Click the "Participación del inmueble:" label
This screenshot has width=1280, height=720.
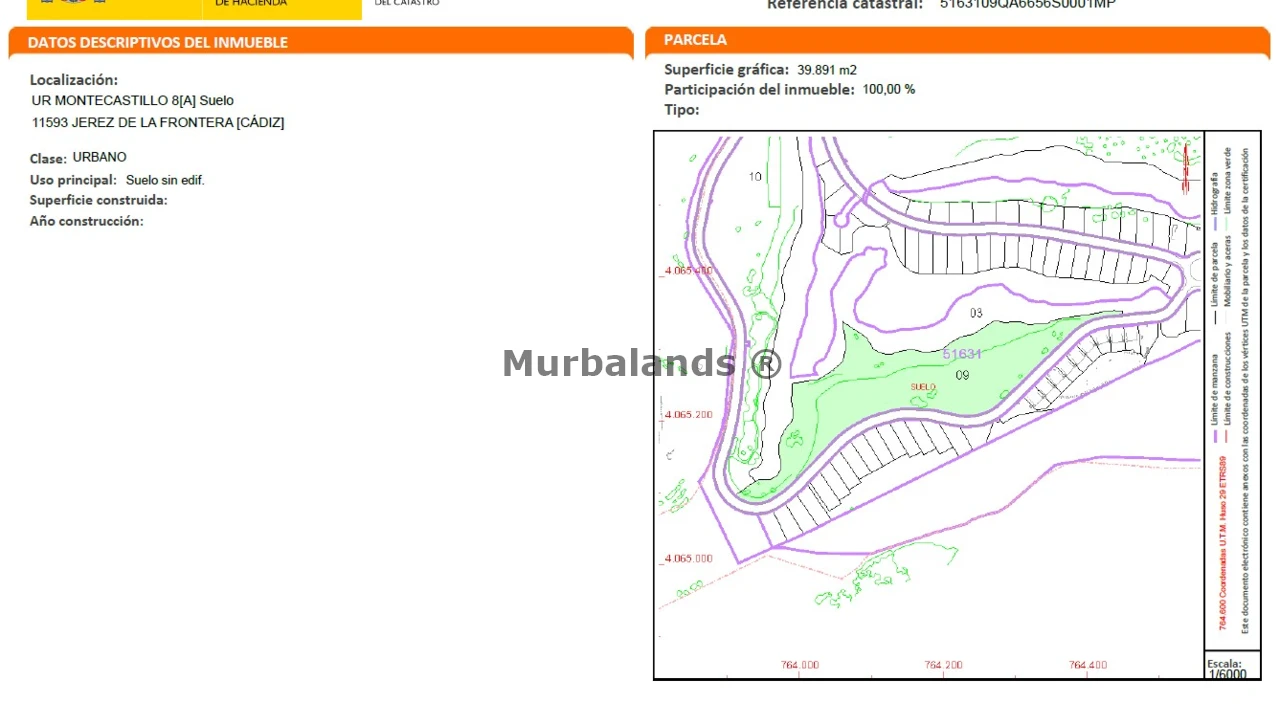tap(760, 89)
